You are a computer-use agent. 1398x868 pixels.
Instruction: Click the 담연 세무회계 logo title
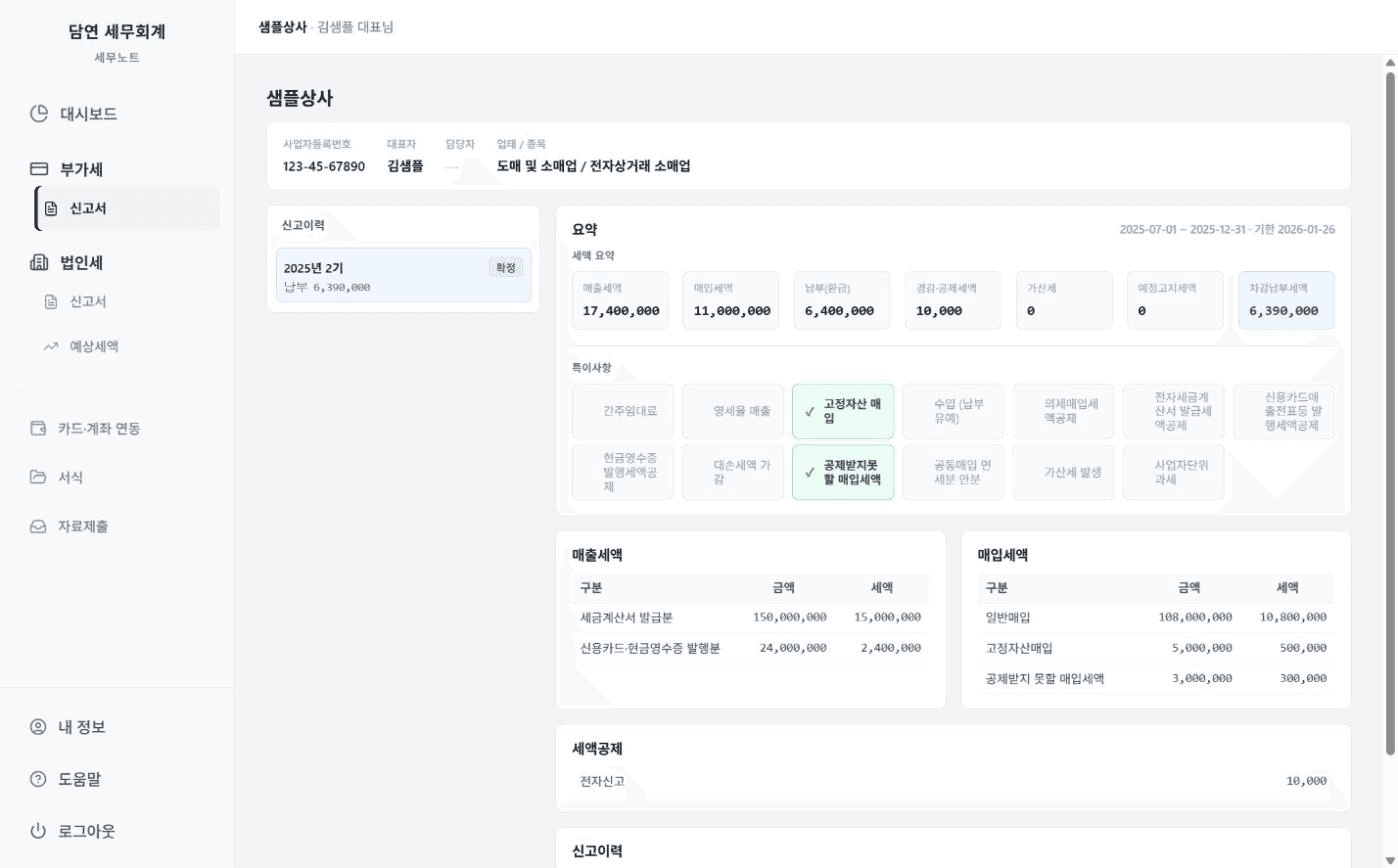(x=117, y=32)
